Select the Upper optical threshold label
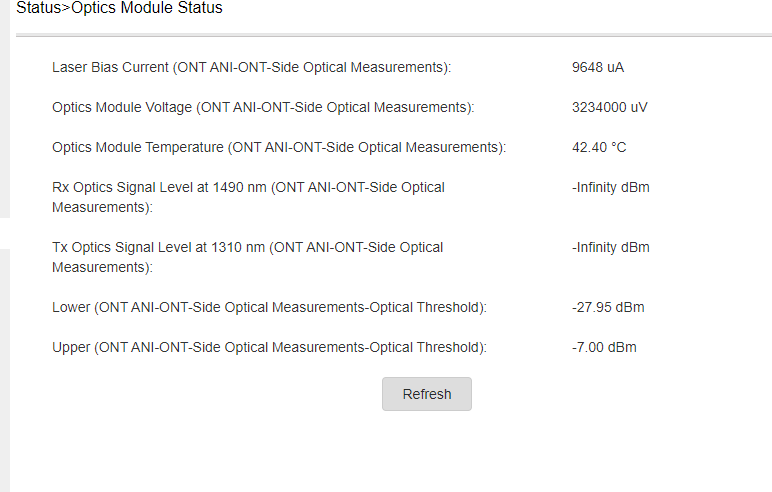This screenshot has height=492, width=772. (x=269, y=347)
